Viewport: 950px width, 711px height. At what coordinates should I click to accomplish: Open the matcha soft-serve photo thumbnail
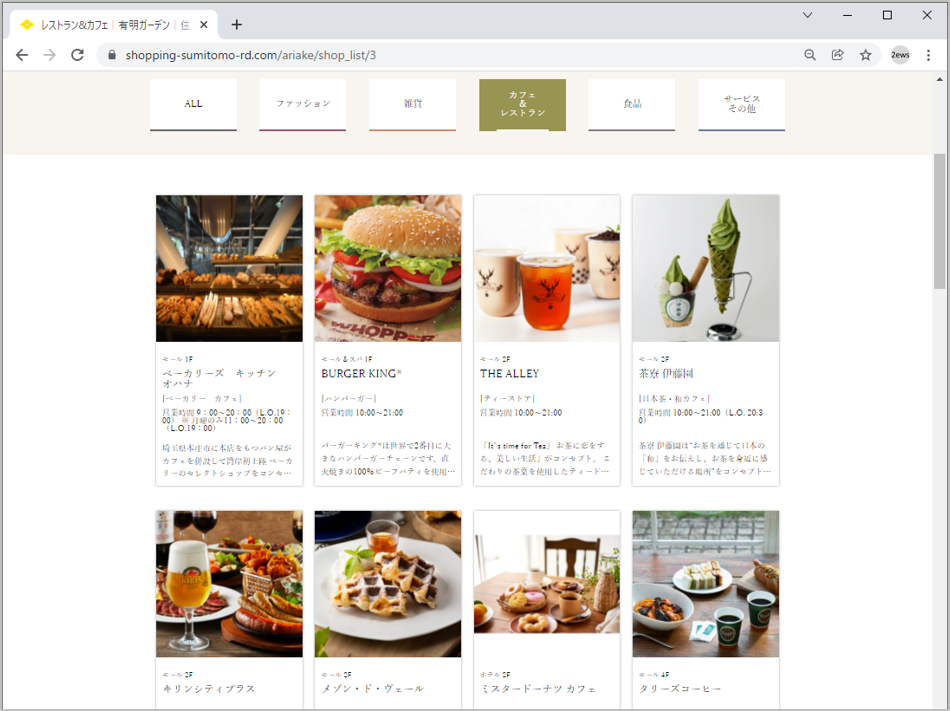point(706,268)
